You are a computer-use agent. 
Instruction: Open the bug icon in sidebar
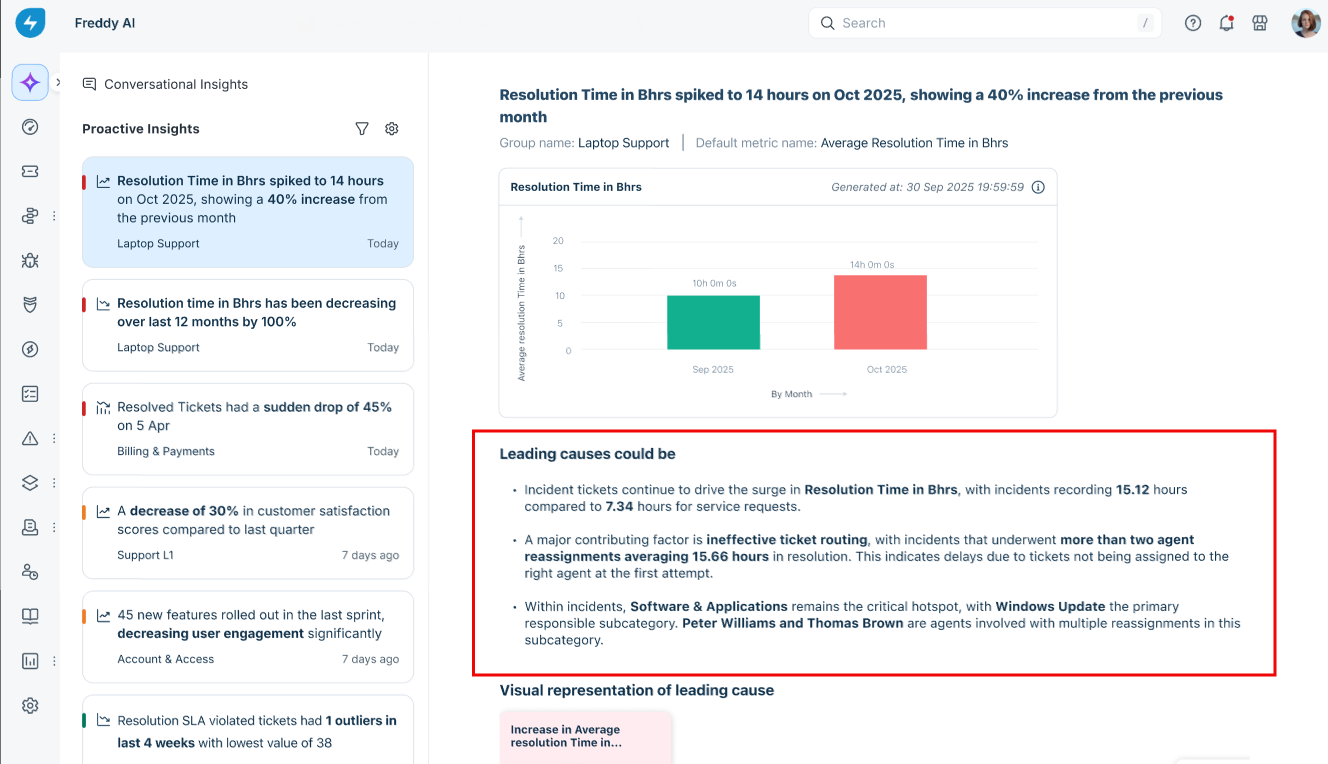(x=30, y=260)
